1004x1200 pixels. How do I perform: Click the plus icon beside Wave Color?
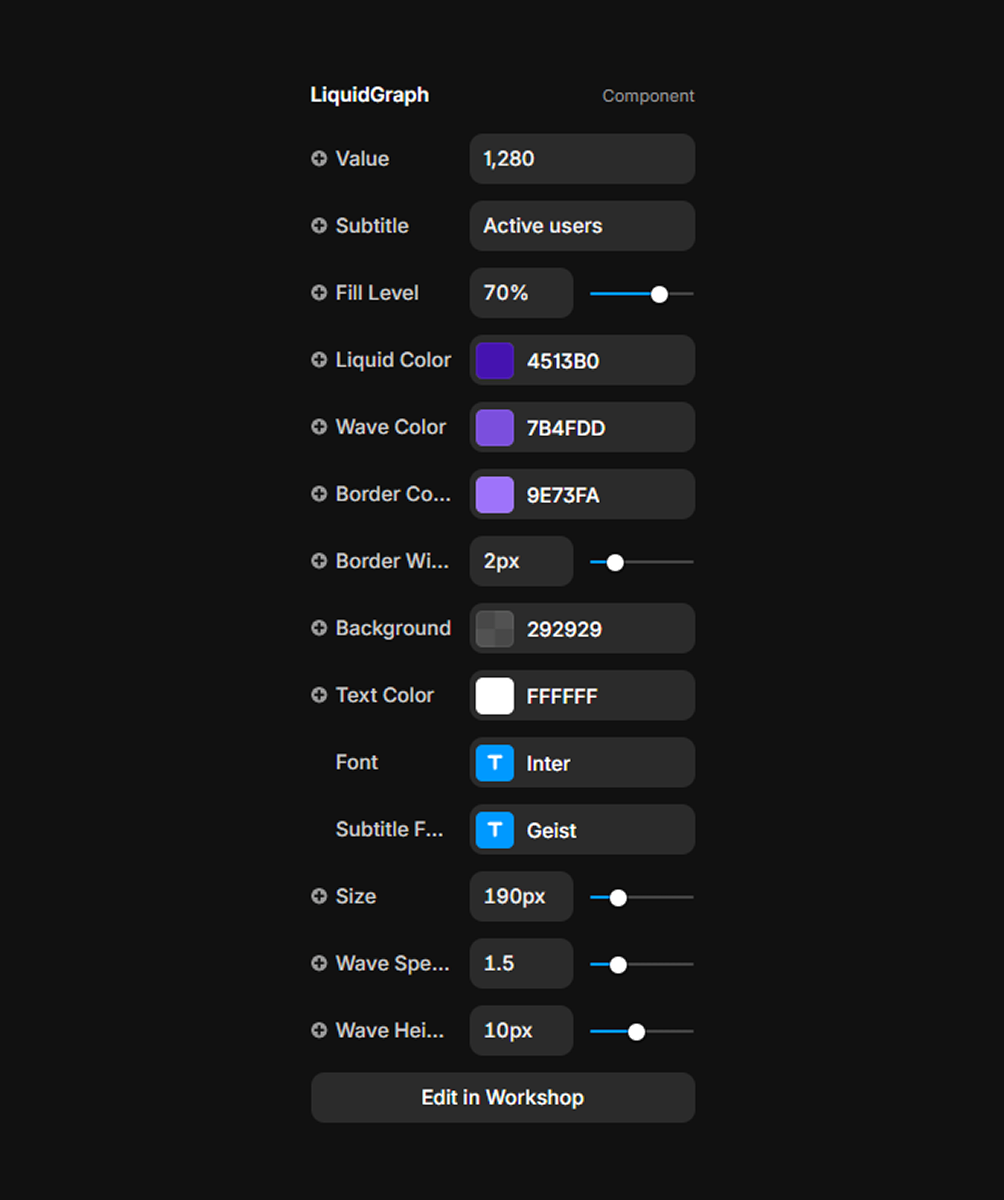319,427
